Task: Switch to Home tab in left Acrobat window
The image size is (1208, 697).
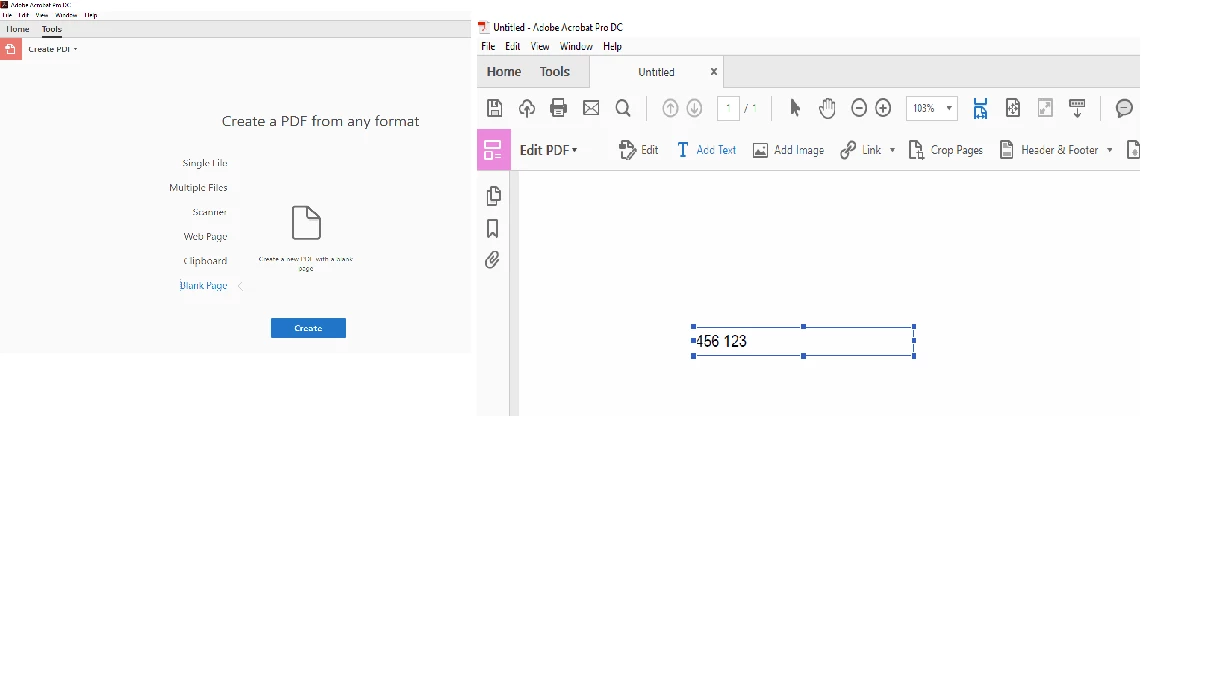Action: point(18,29)
